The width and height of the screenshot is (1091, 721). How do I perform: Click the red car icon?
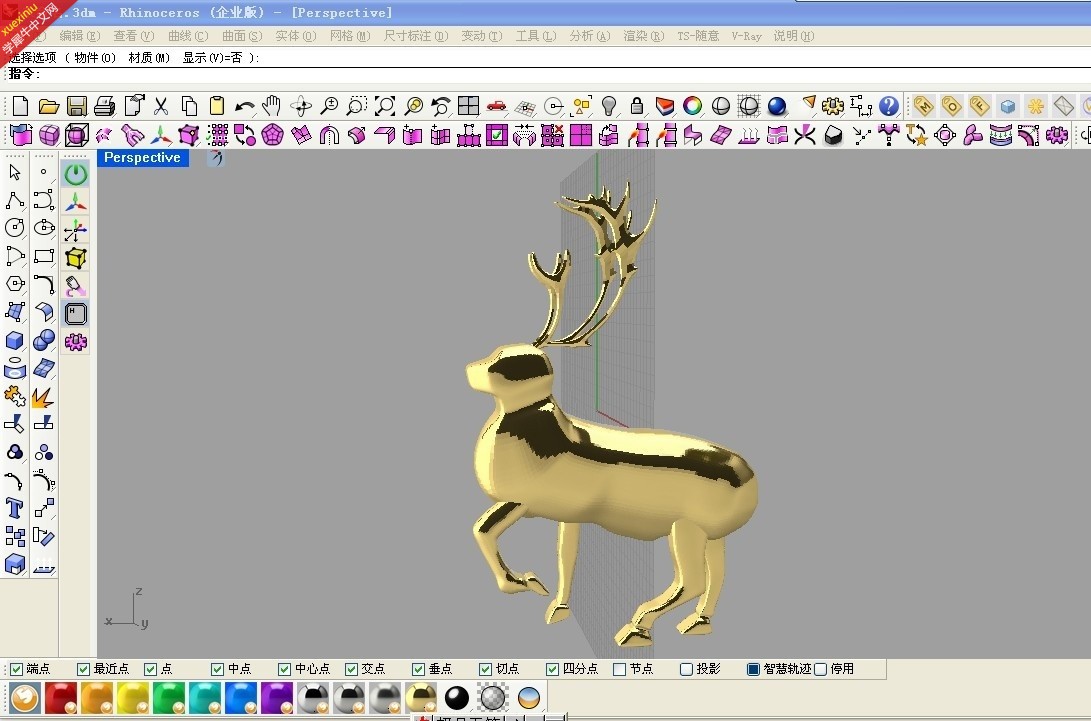[x=496, y=106]
